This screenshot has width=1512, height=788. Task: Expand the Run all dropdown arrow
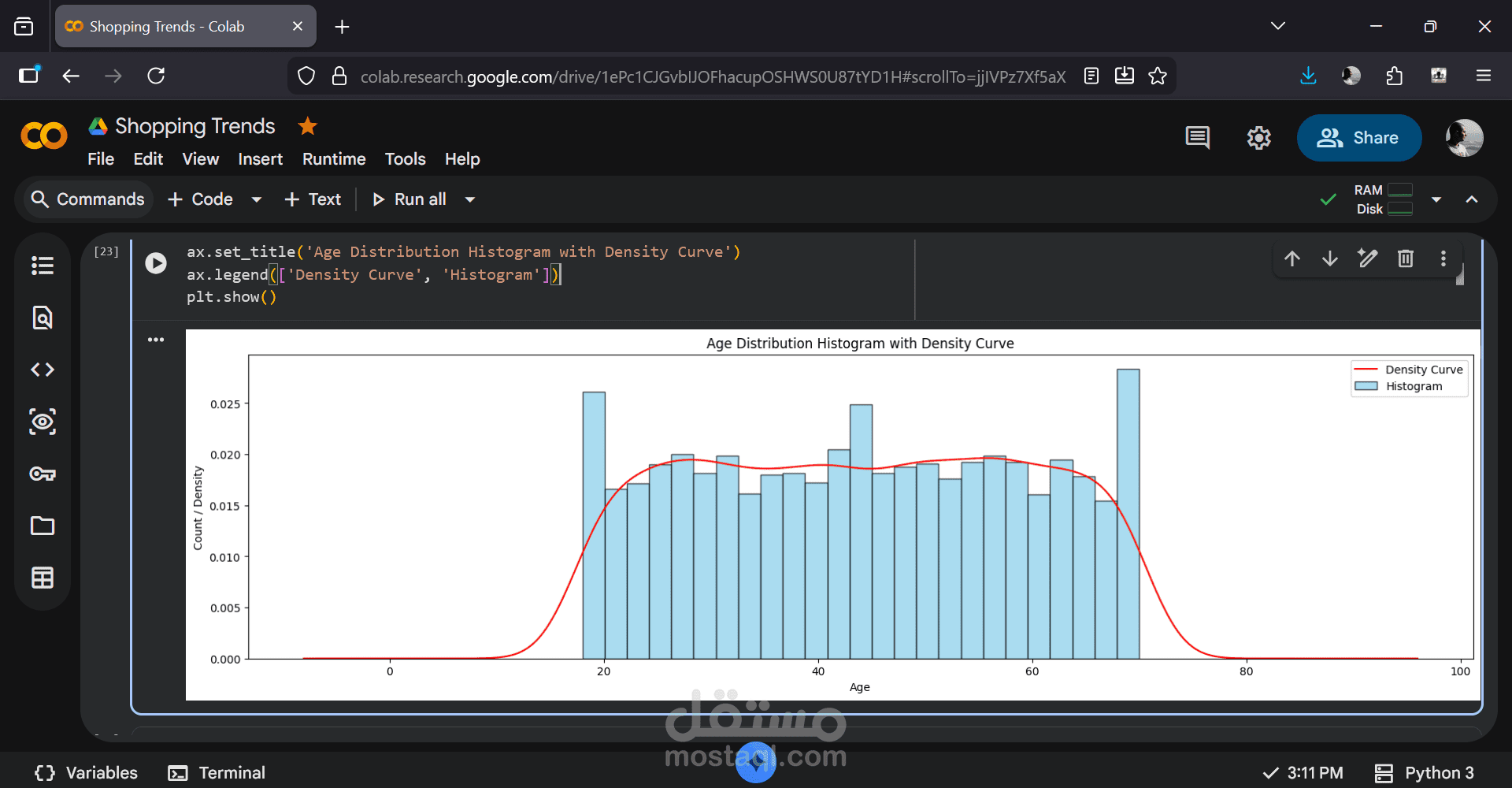pos(470,199)
